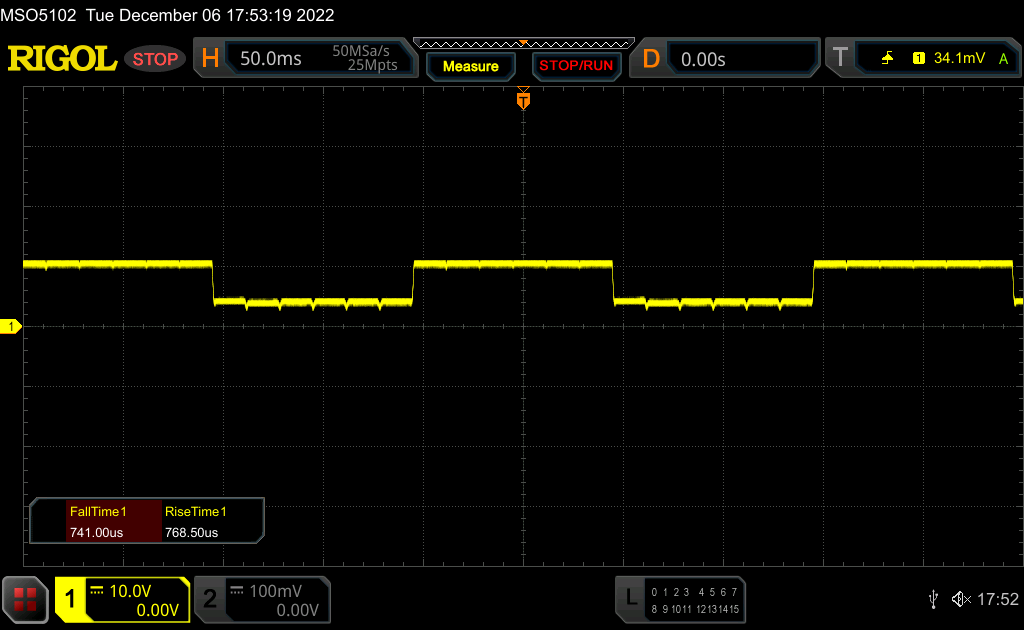Open the red grid function menu icon
1024x630 pixels.
pyautogui.click(x=25, y=600)
